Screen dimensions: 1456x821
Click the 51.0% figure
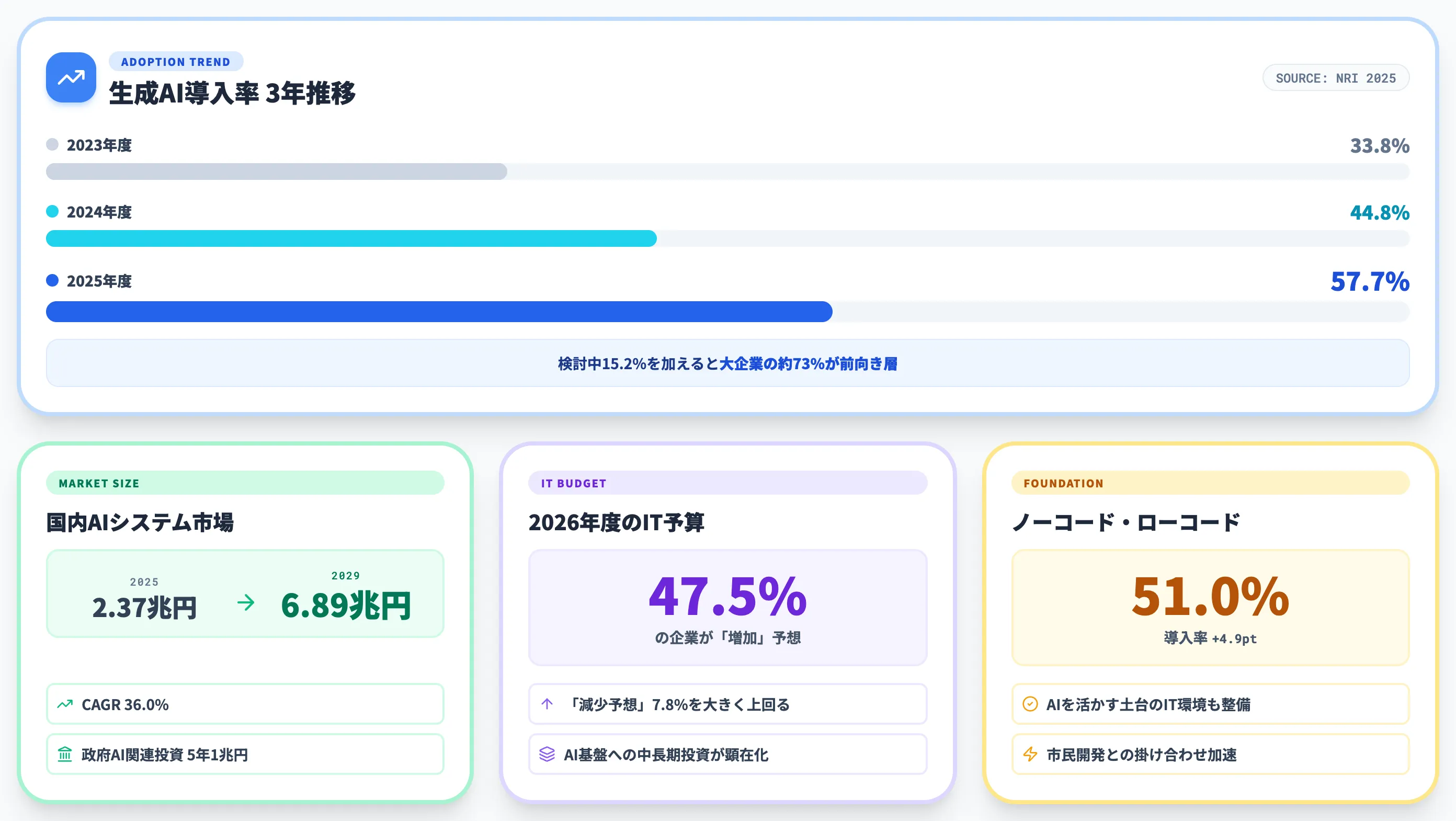1210,596
